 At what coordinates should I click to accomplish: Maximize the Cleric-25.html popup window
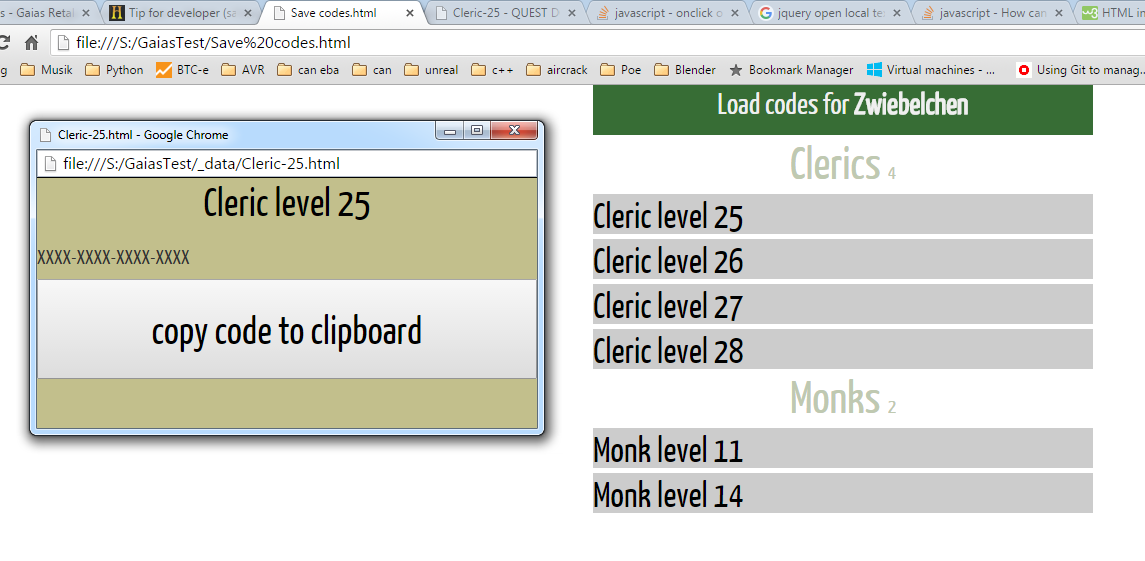[477, 130]
